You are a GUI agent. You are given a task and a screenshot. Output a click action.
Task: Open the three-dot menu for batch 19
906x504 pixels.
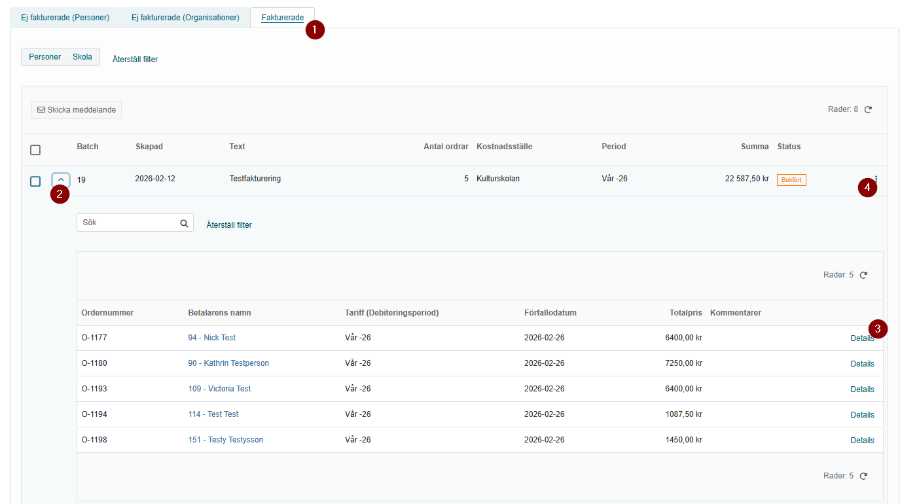pyautogui.click(x=876, y=180)
